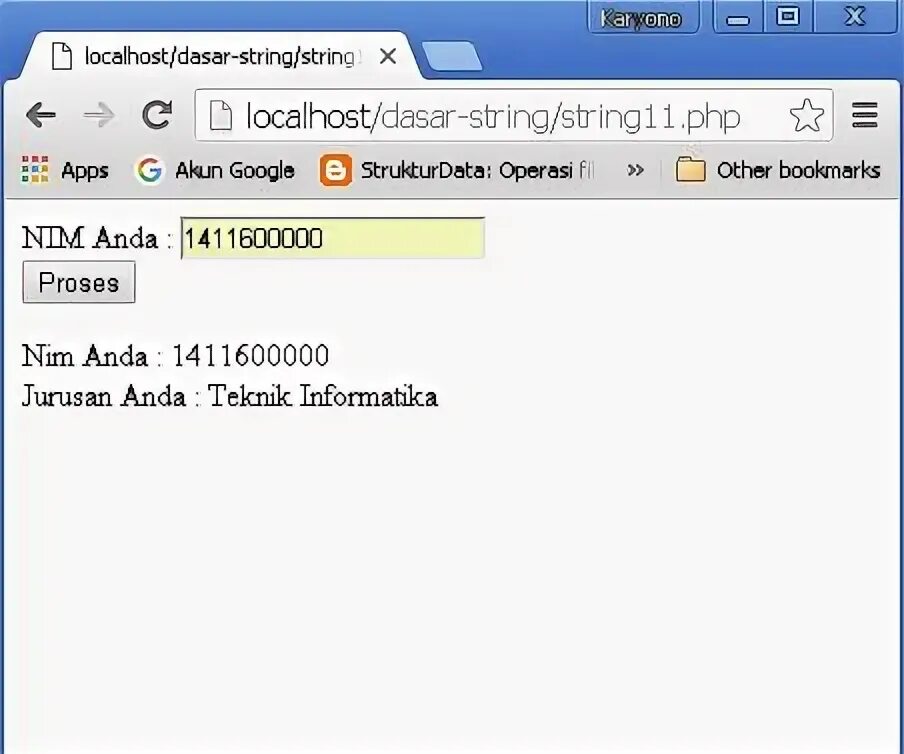Focus the NIM Anda input field
The width and height of the screenshot is (904, 754).
[x=333, y=238]
